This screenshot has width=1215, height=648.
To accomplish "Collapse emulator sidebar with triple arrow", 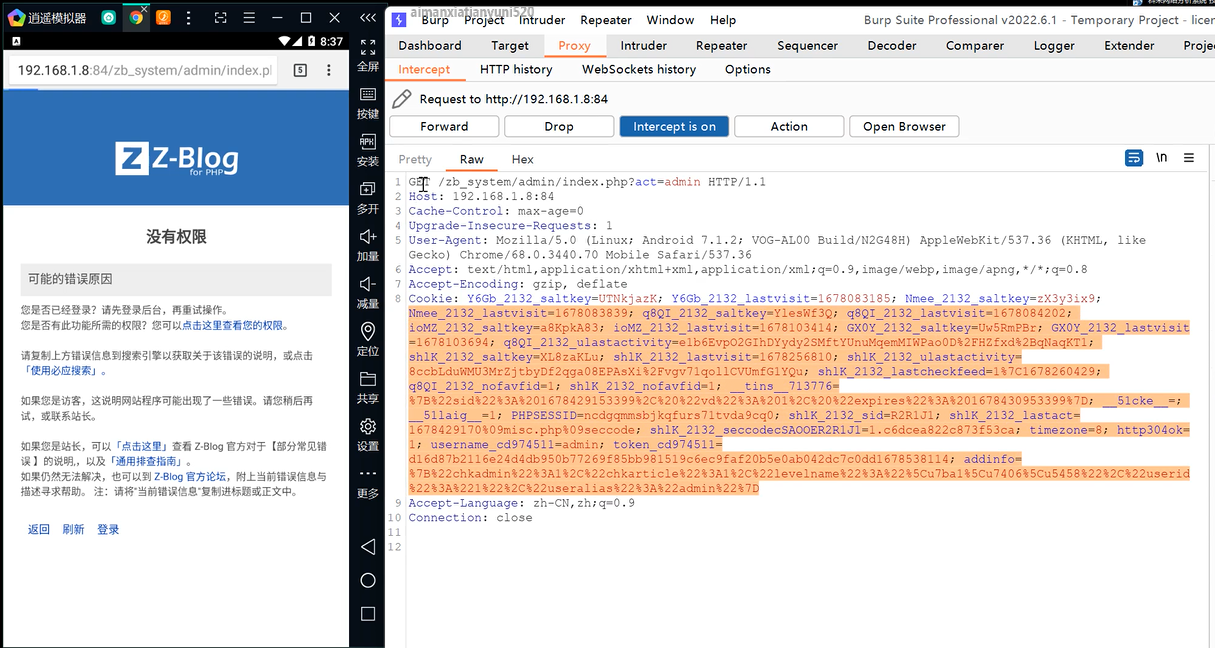I will pyautogui.click(x=368, y=17).
